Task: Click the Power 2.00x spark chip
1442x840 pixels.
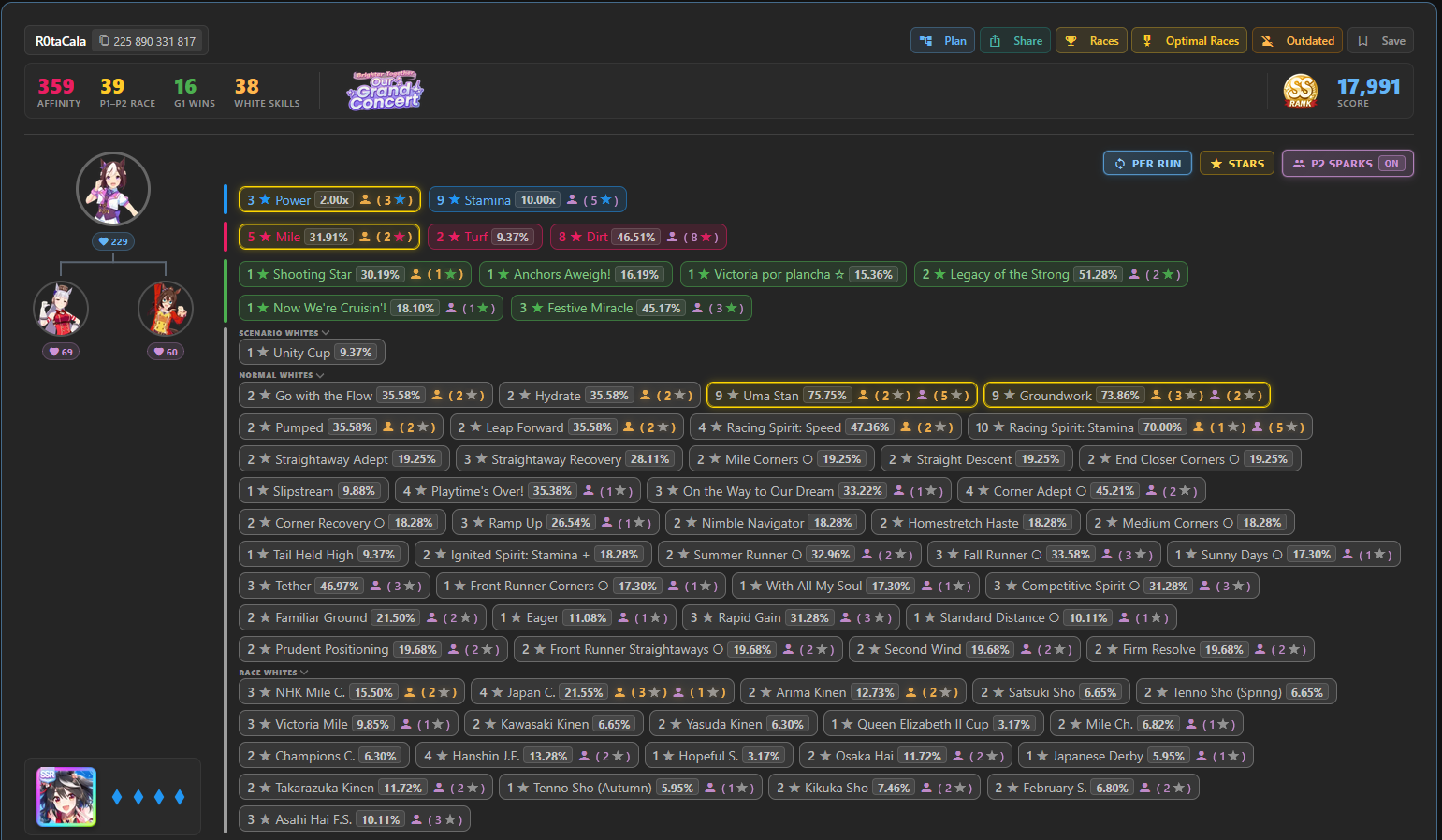Action: [329, 200]
